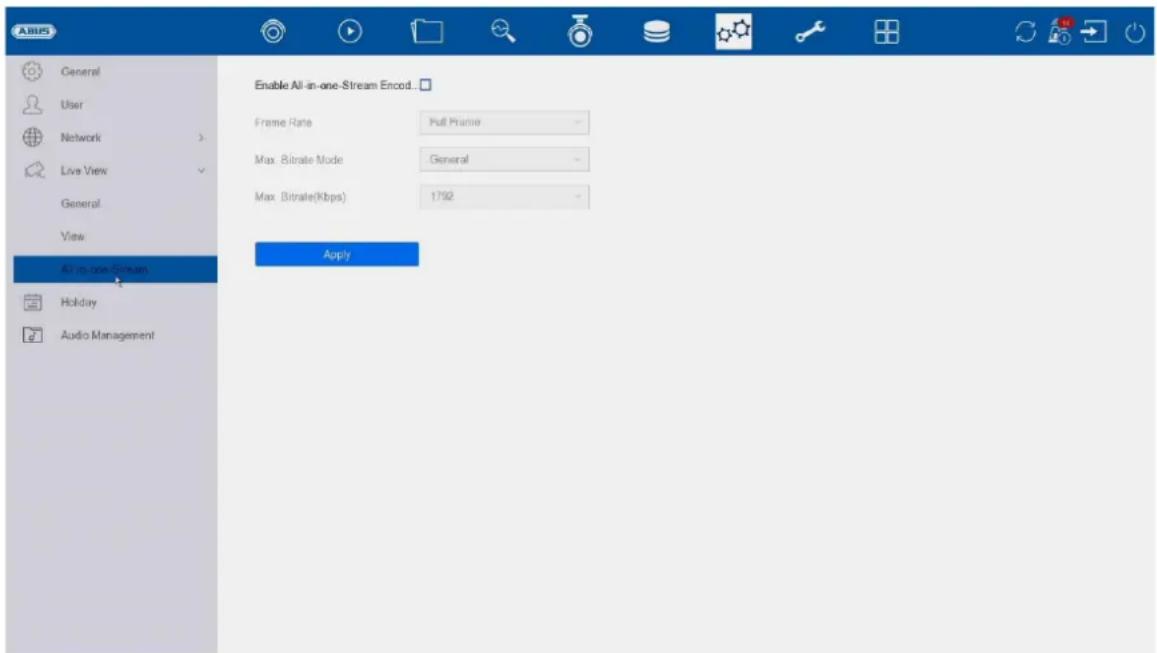Viewport: 1157px width, 653px height.
Task: Click the Audio Management music icon
Action: pyautogui.click(x=32, y=335)
